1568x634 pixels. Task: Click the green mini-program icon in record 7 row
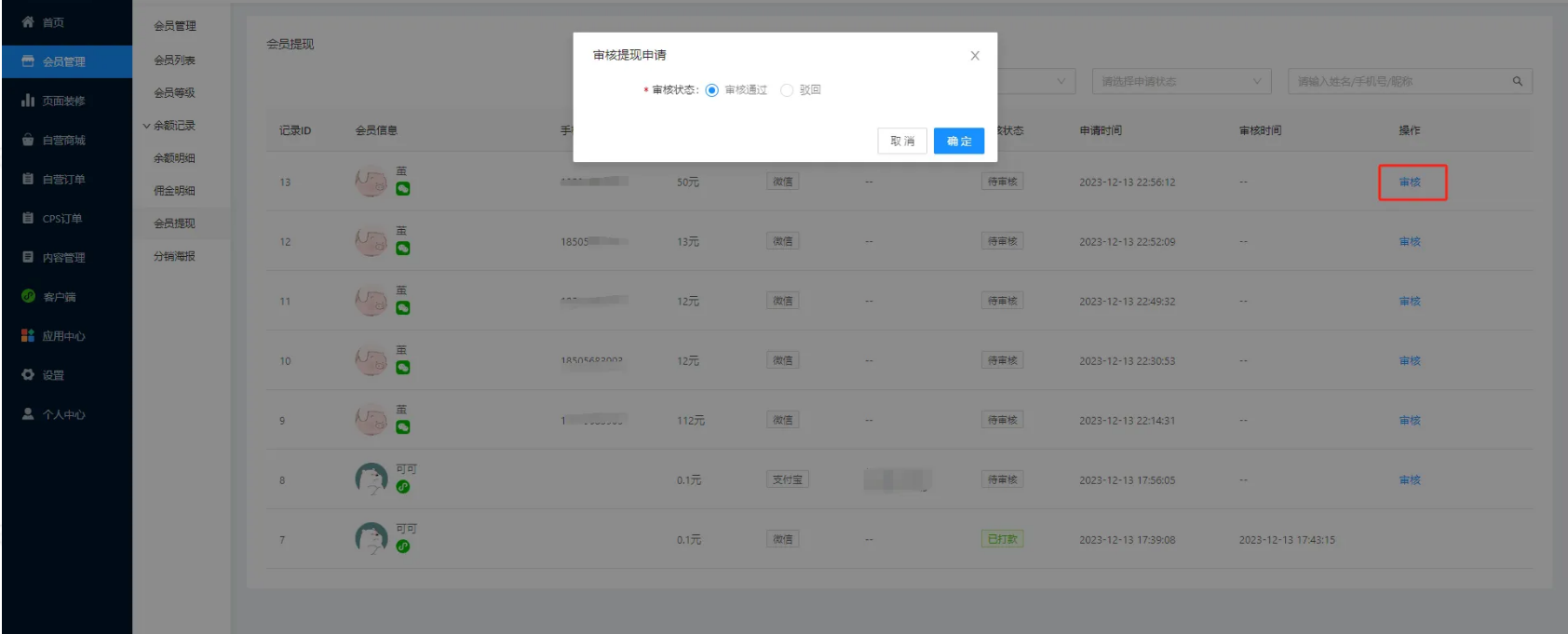click(x=403, y=546)
